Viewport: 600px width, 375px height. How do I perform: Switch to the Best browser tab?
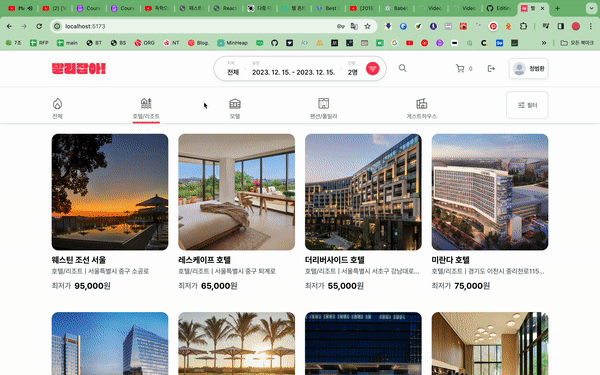pos(328,8)
